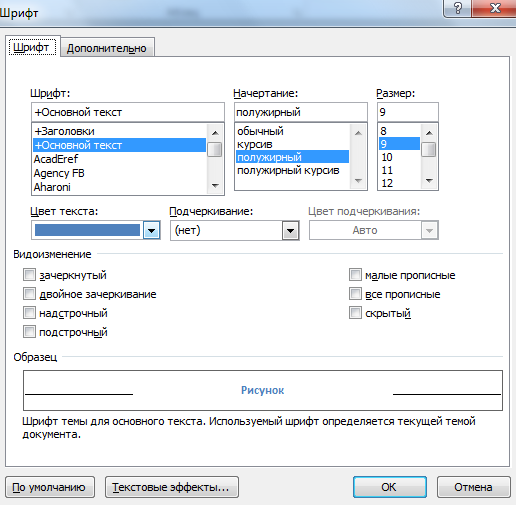This screenshot has height=505, width=516.
Task: Click size list scroll up arrow
Action: coord(429,133)
